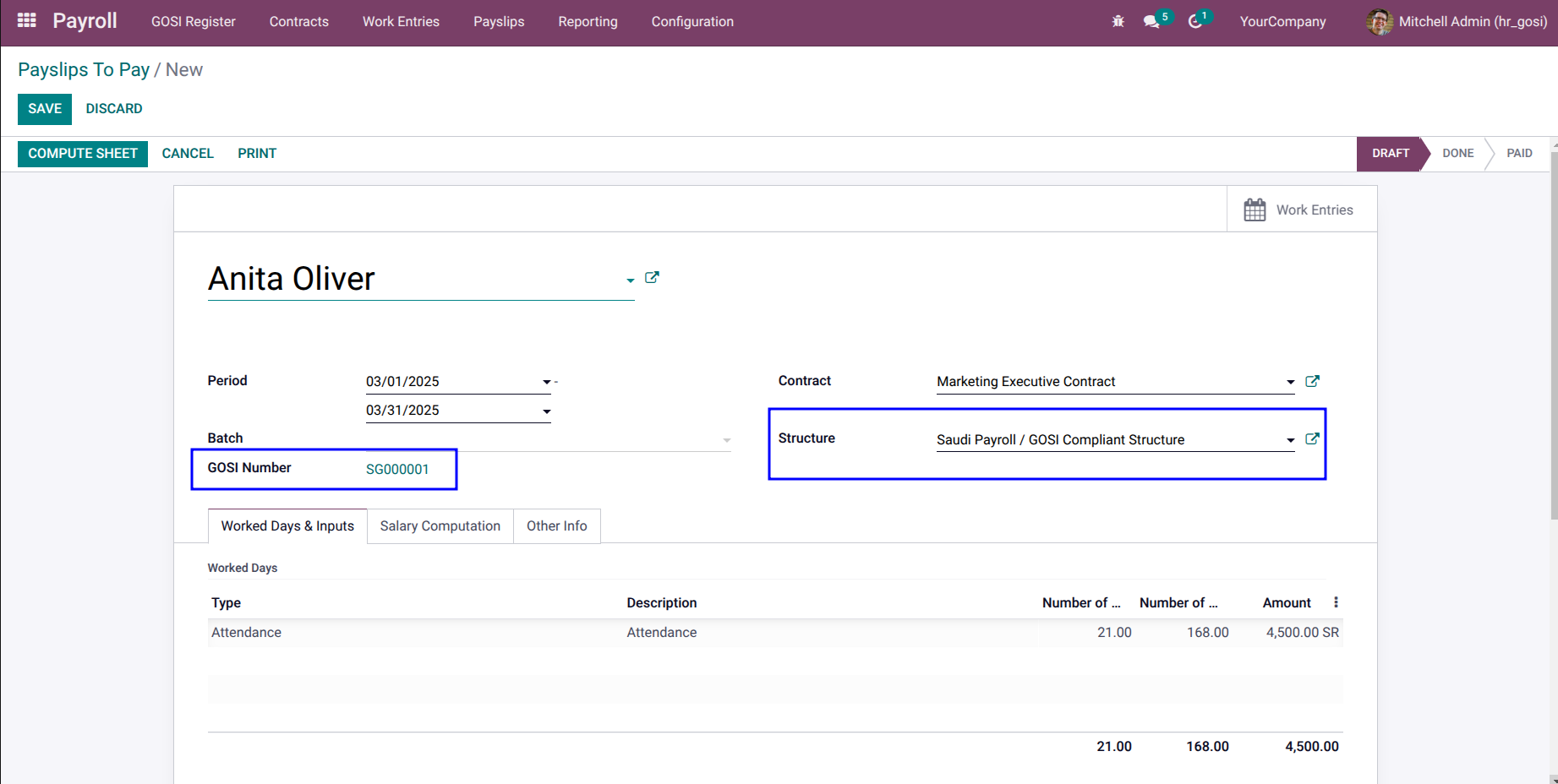1558x784 pixels.
Task: Set status to Done in statusbar
Action: [1457, 153]
